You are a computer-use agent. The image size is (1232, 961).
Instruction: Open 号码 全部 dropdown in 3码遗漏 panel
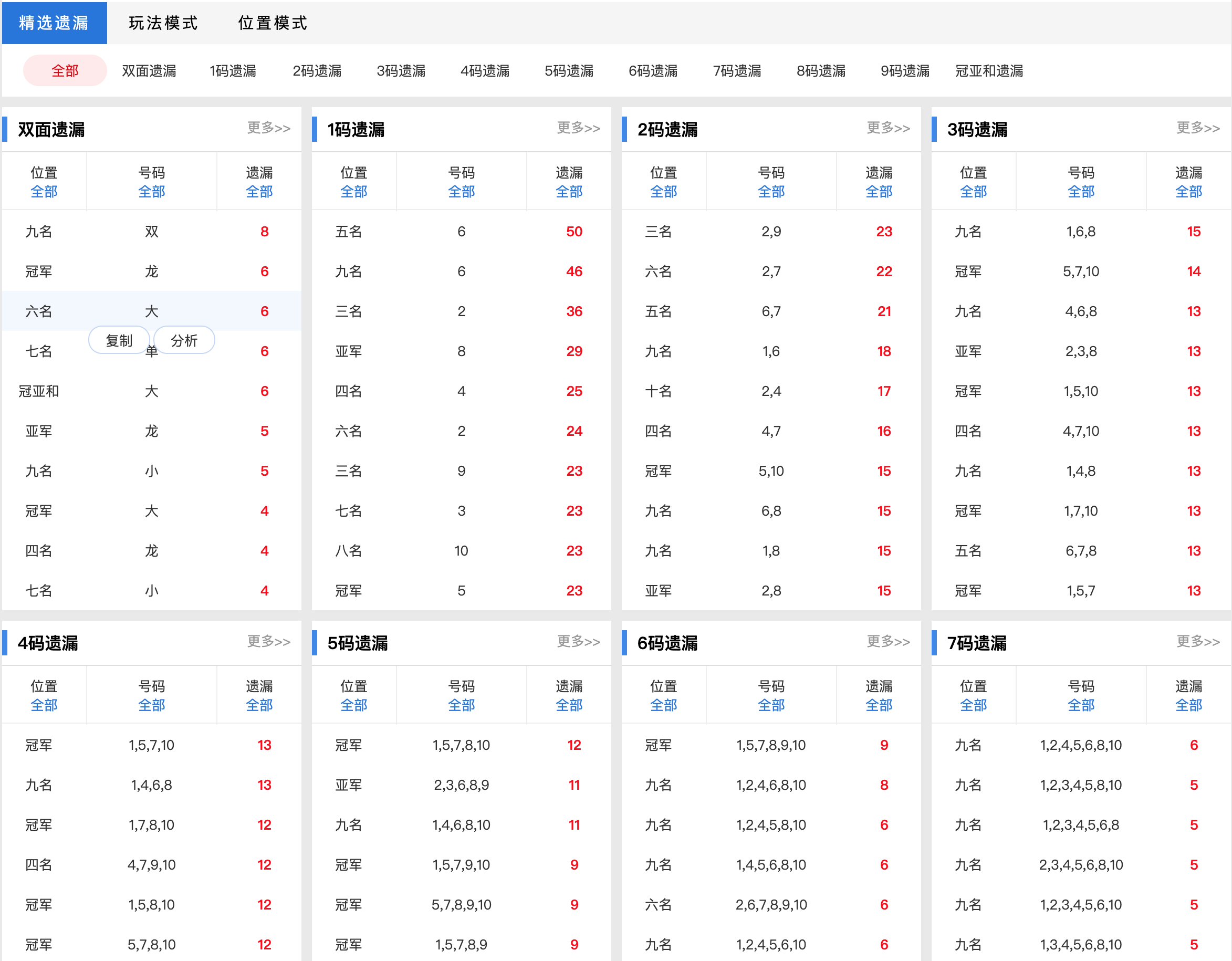point(1081,192)
